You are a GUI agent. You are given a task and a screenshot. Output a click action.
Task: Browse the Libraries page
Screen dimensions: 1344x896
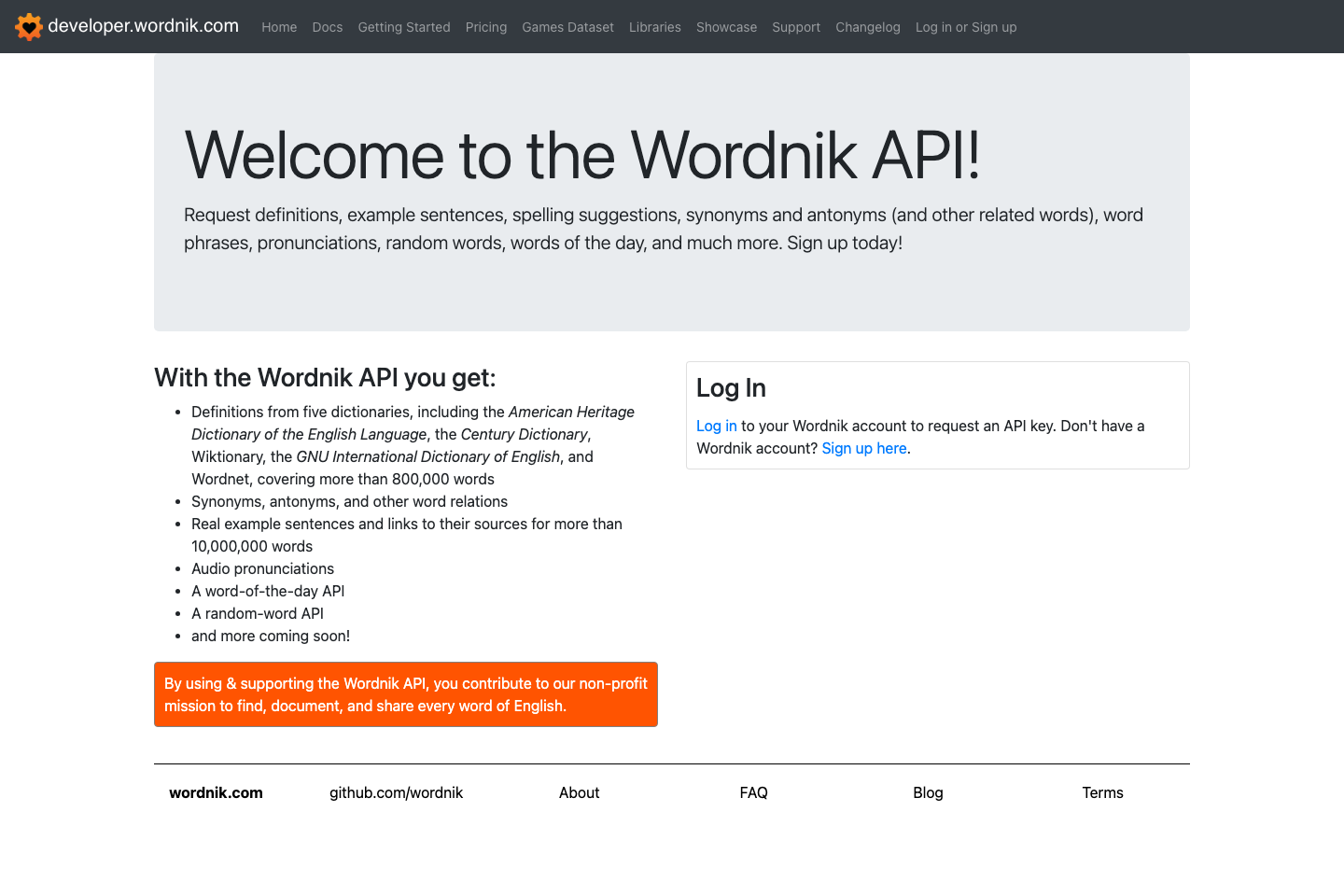(654, 27)
